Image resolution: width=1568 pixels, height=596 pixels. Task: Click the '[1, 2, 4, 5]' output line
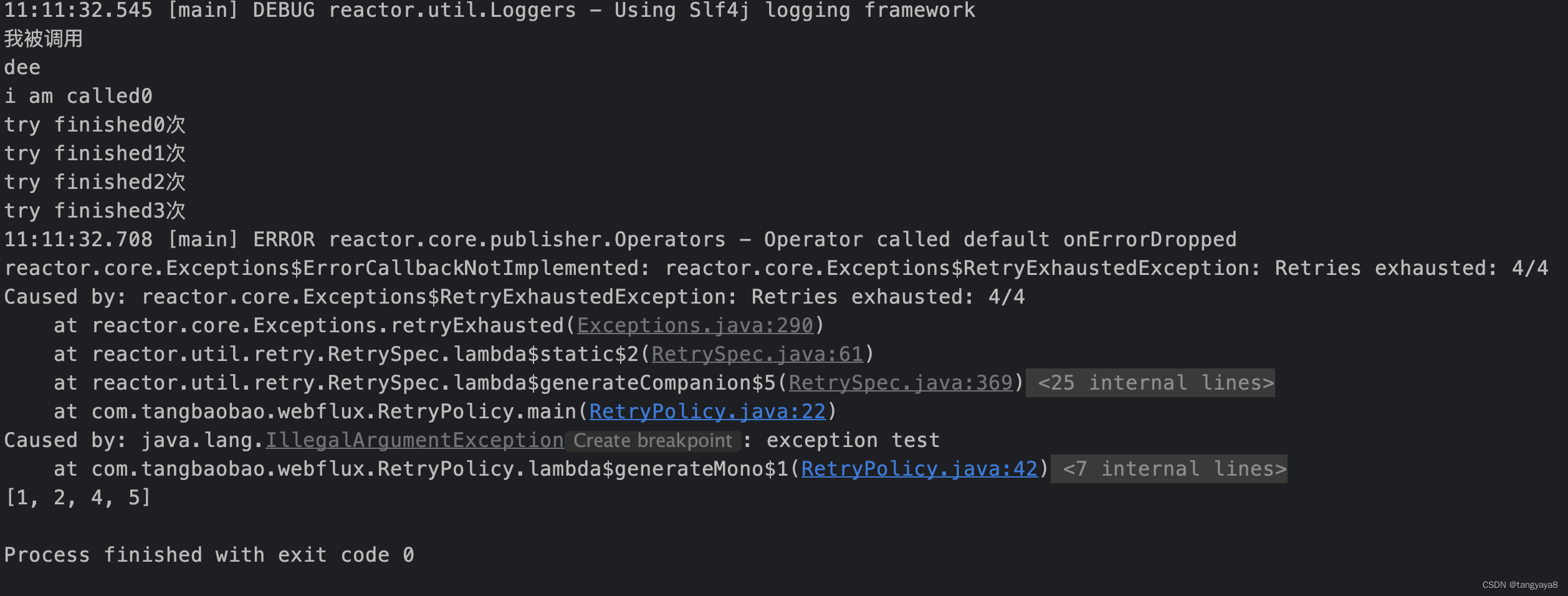pos(78,497)
